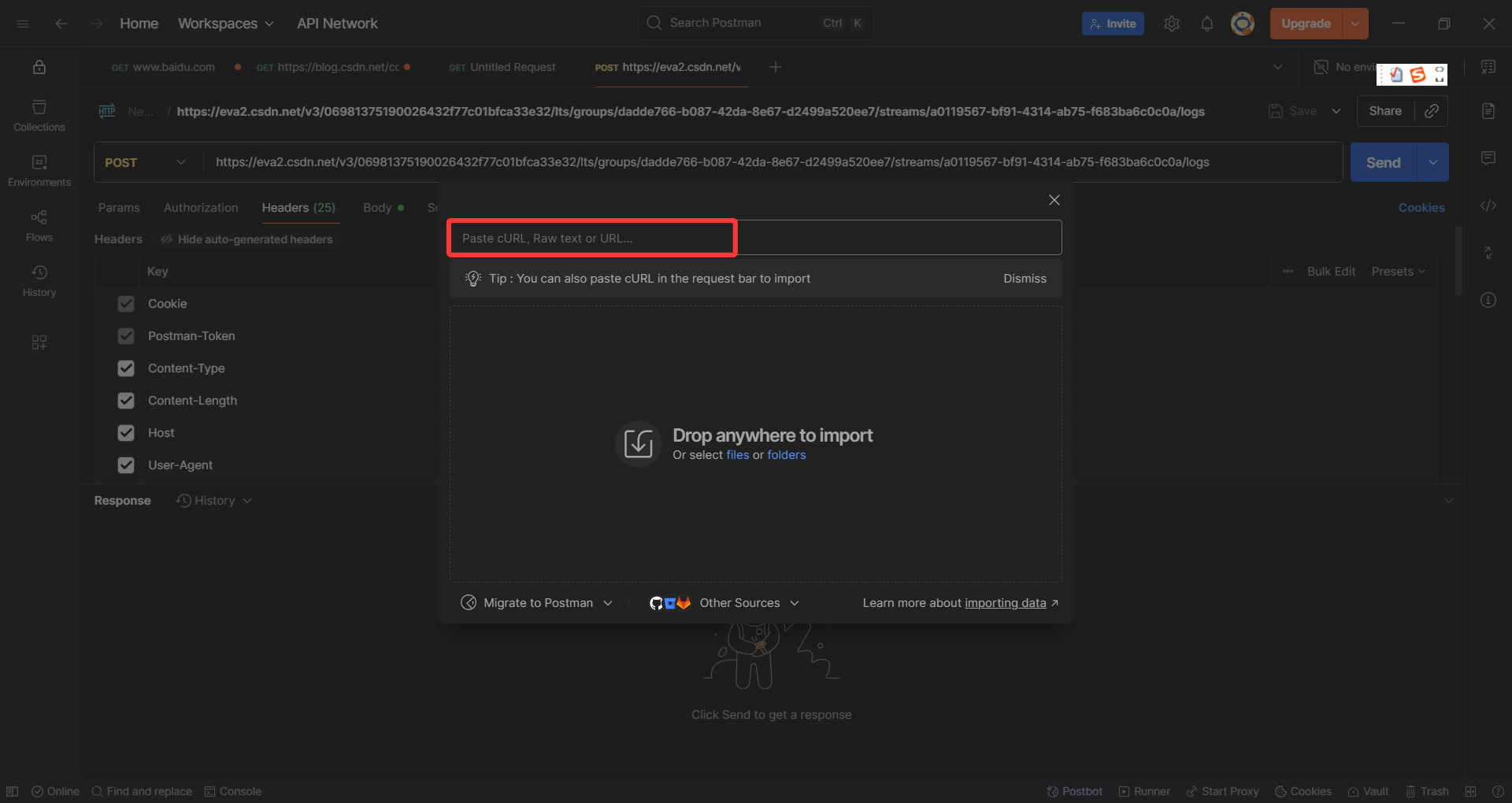Image resolution: width=1512 pixels, height=803 pixels.
Task: Switch to the Untitled Request tab
Action: click(x=502, y=67)
